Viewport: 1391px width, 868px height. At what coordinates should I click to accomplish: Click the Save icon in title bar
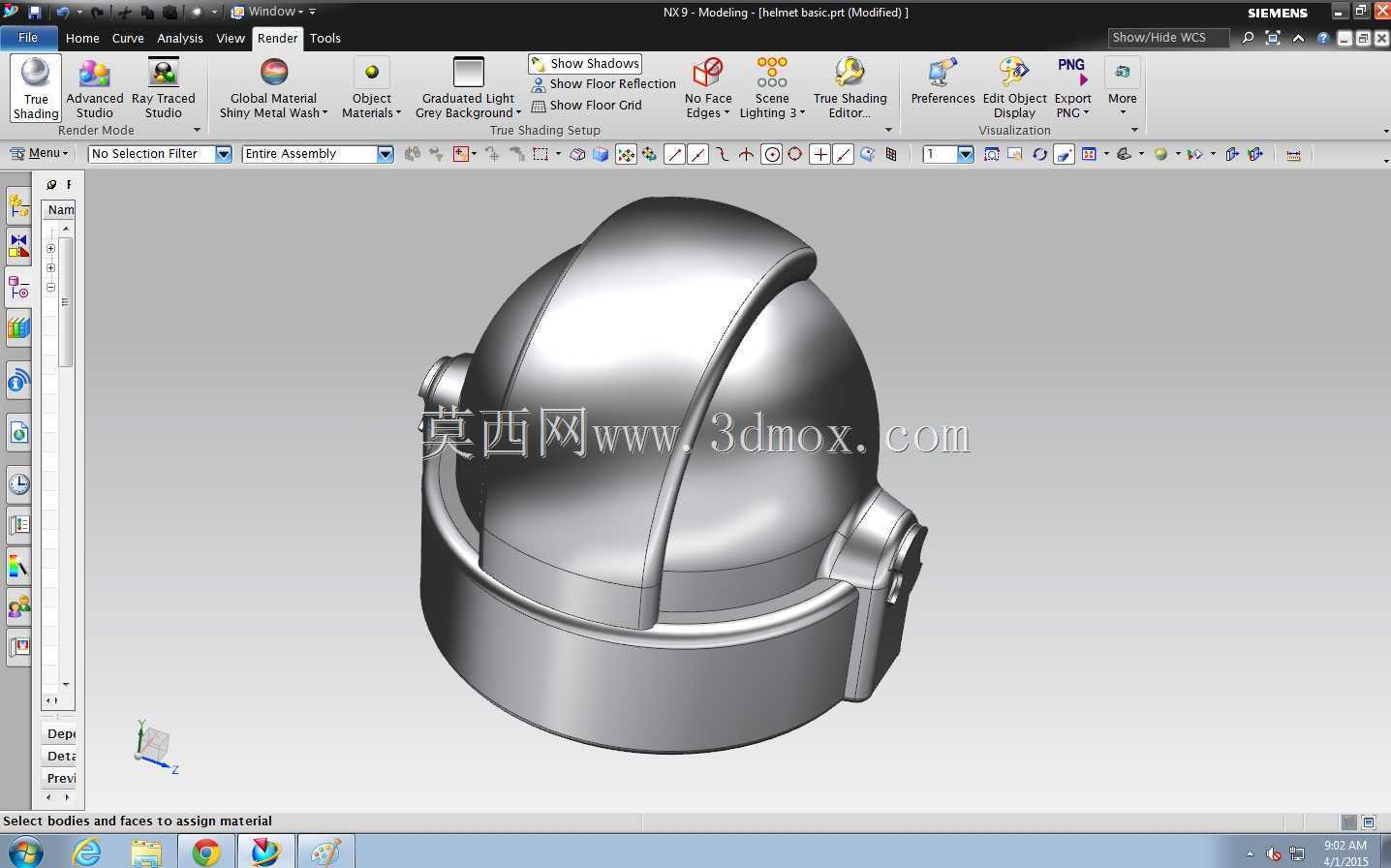tap(34, 13)
